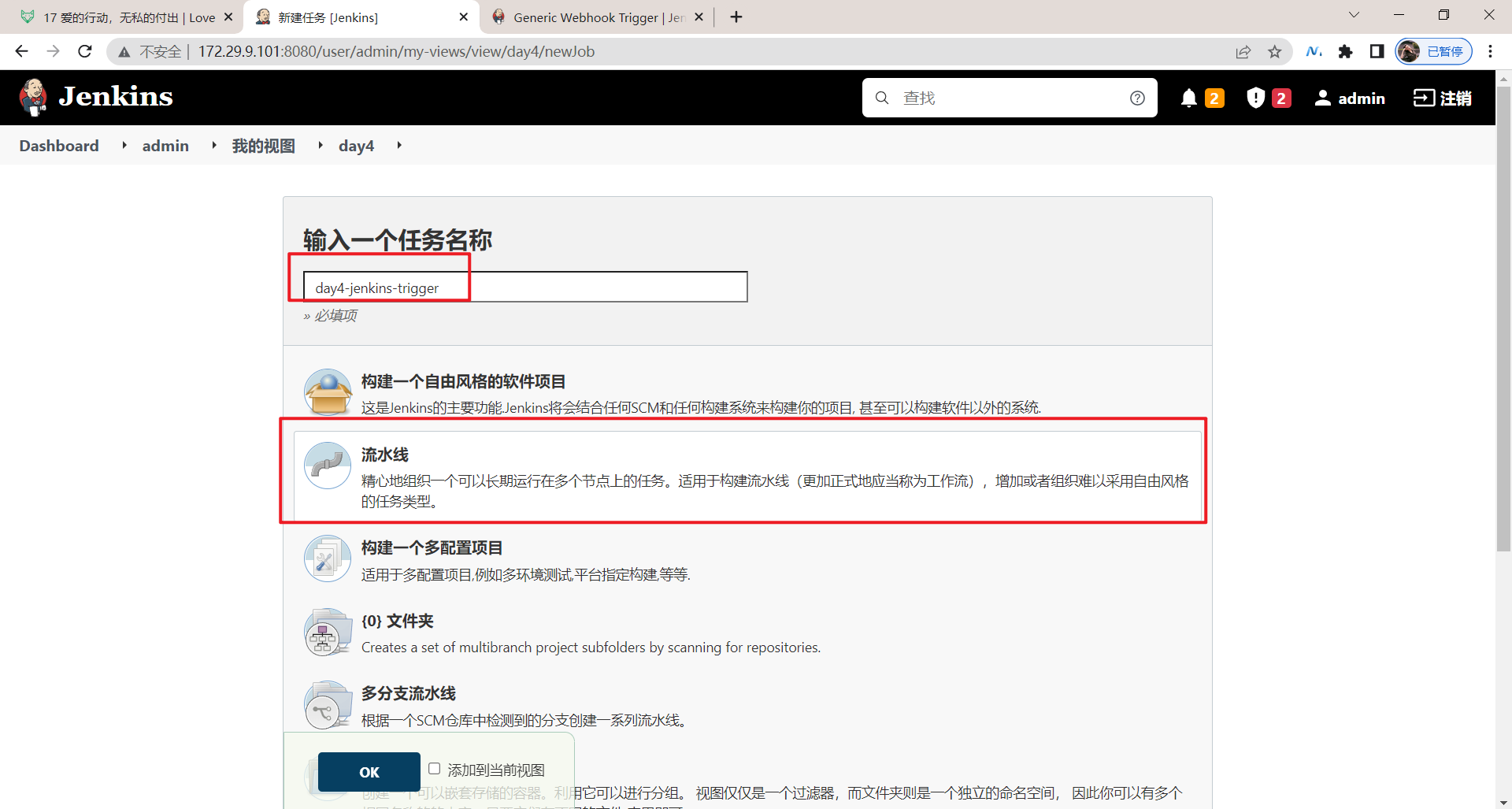Click the scrollbar down arrow
1512x809 pixels.
point(1503,802)
